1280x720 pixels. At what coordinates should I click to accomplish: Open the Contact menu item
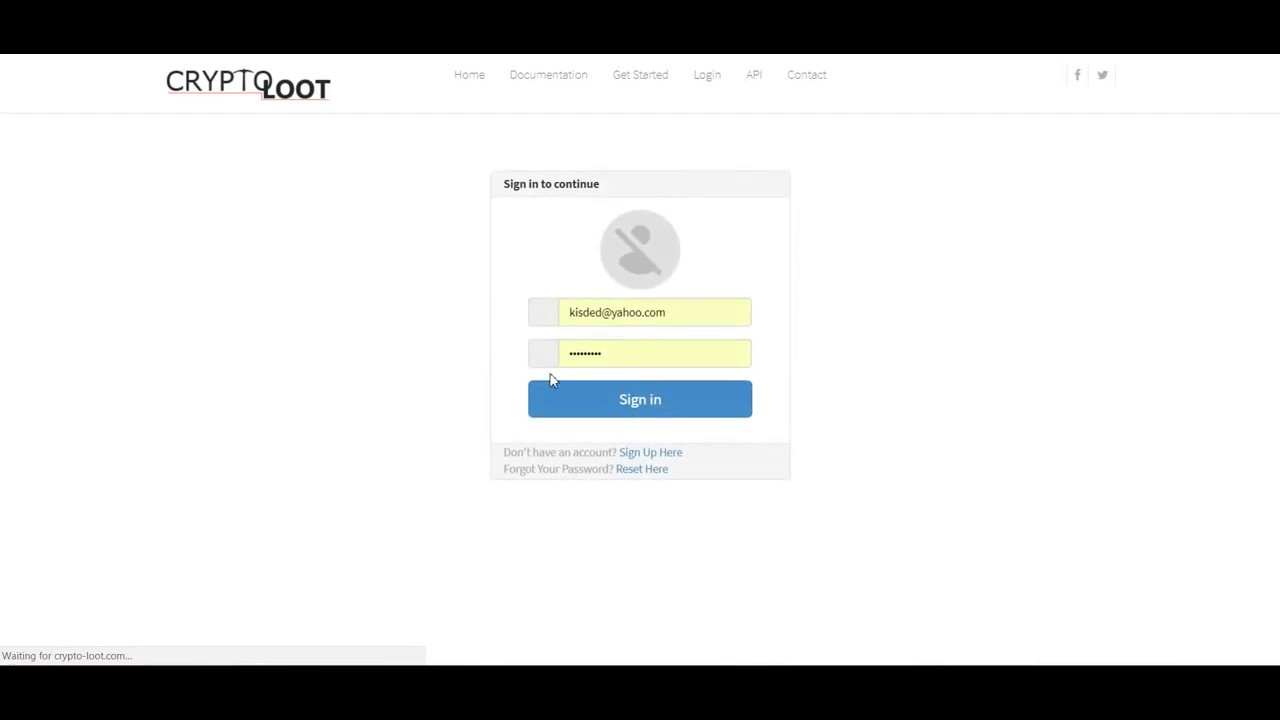click(806, 75)
